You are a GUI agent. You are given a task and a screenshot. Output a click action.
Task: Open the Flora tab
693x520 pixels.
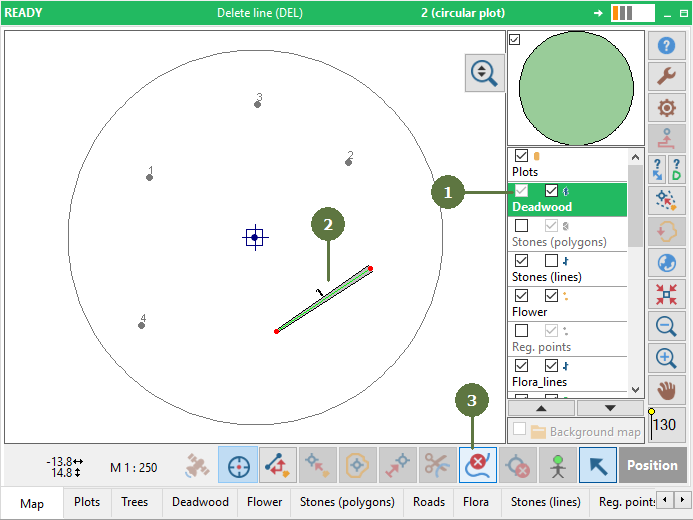tap(476, 502)
